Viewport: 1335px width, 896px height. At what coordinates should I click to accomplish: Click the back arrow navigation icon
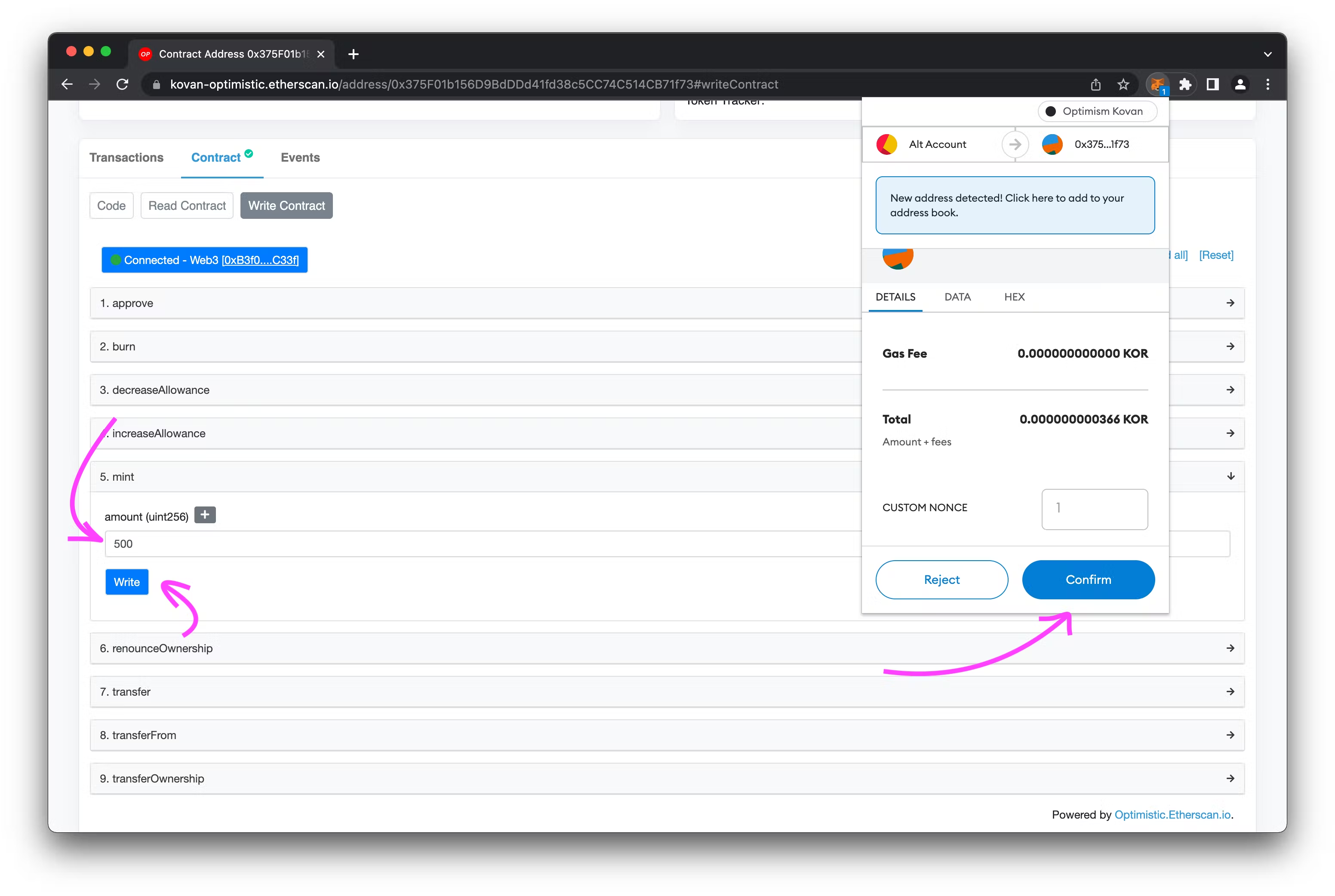click(67, 84)
